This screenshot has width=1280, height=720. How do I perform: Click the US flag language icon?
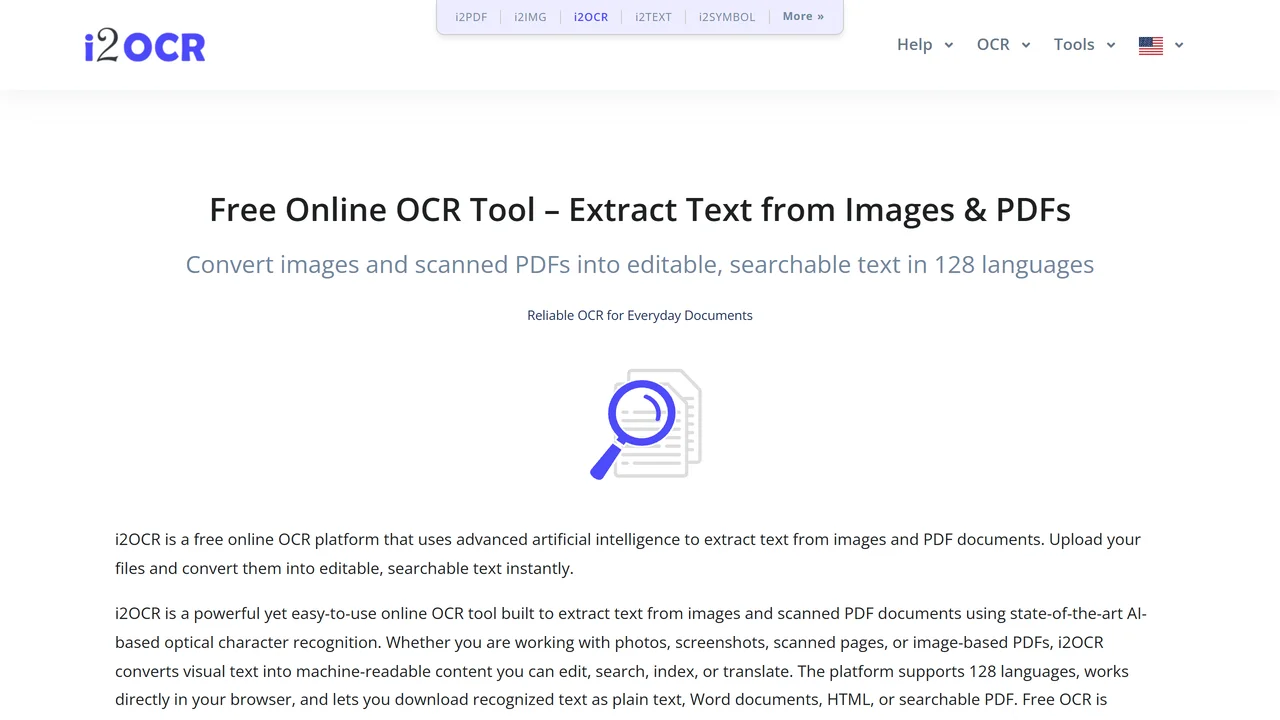(x=1151, y=45)
